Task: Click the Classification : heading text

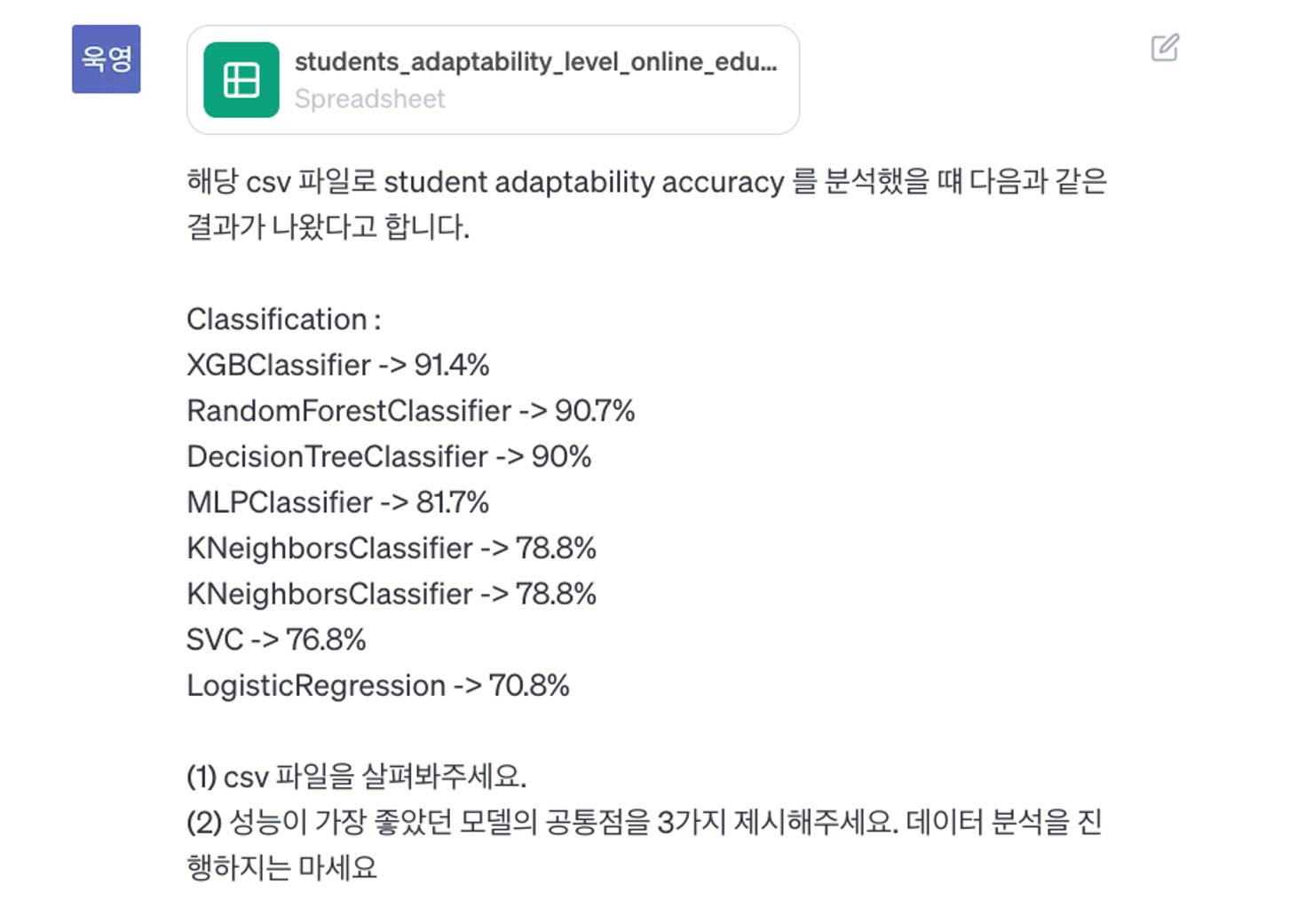Action: (284, 319)
